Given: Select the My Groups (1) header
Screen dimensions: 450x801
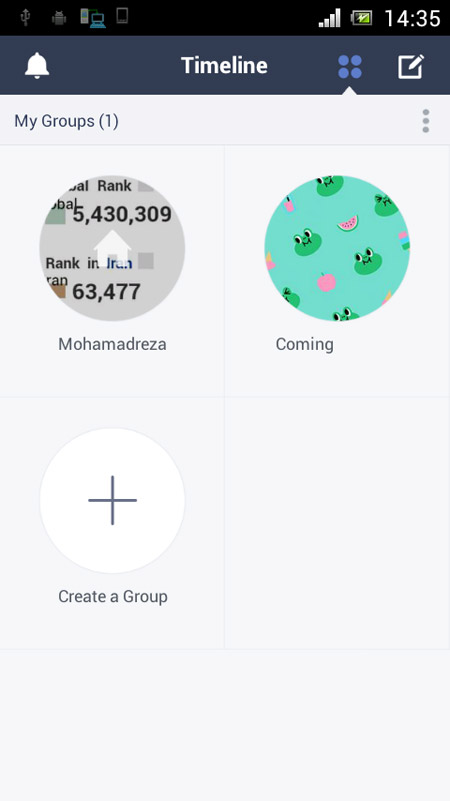Looking at the screenshot, I should [66, 121].
